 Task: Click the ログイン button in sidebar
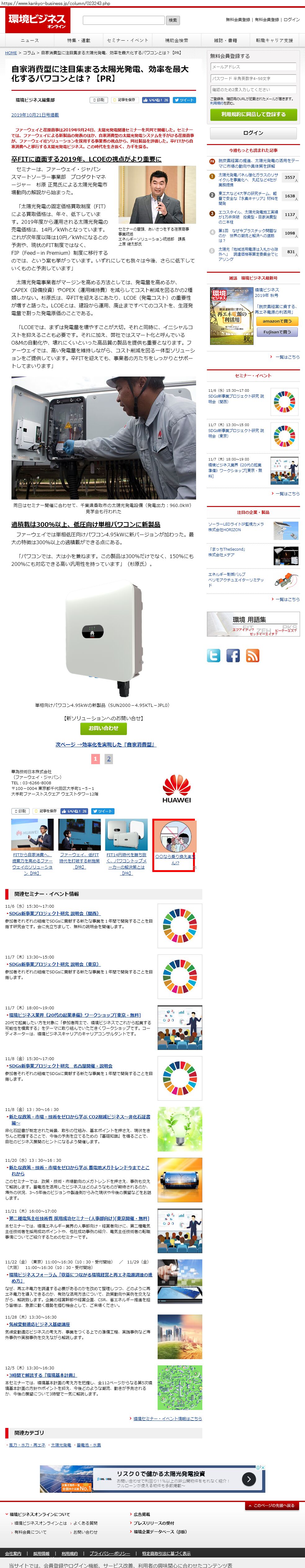click(253, 133)
